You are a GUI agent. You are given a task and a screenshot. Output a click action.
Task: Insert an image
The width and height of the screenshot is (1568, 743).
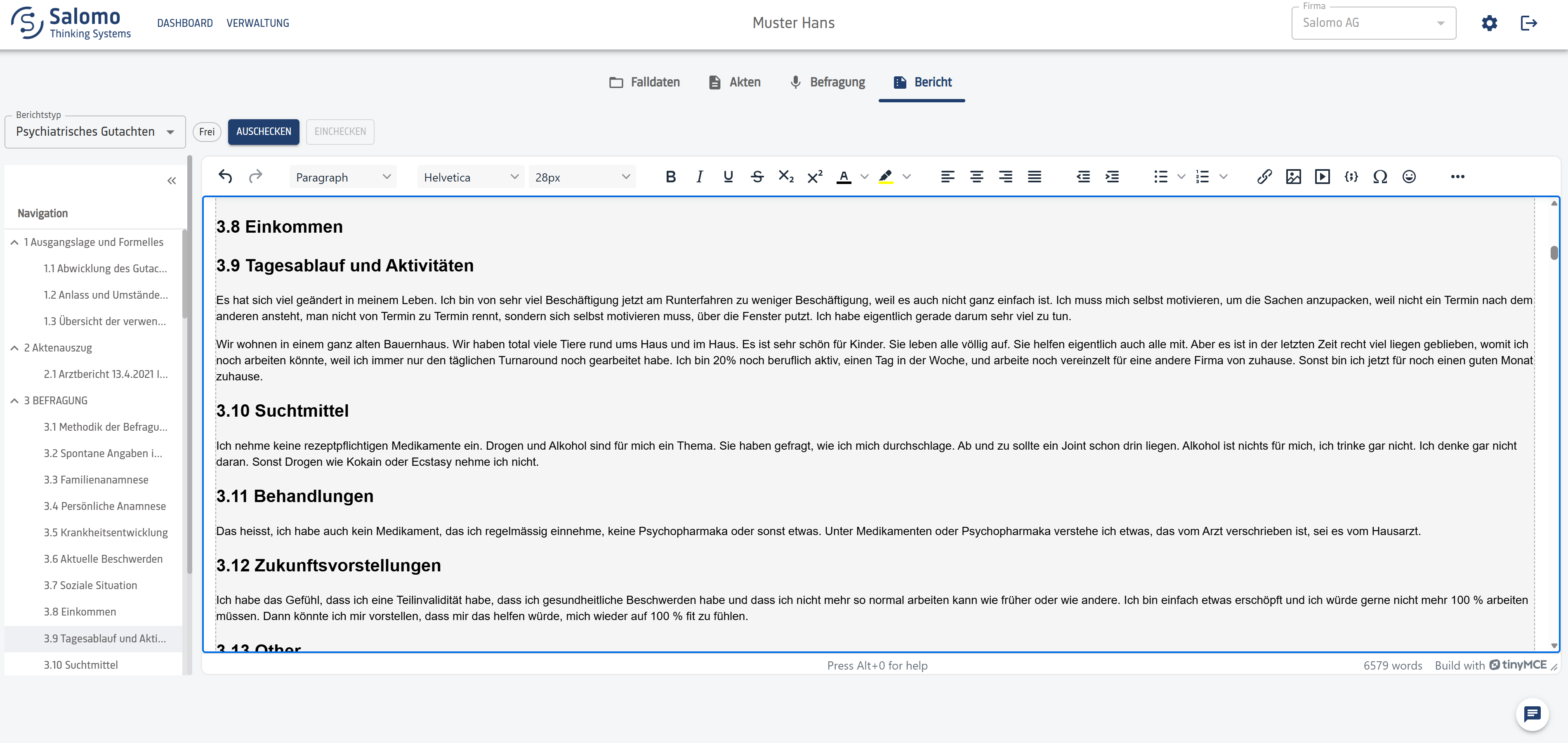[1294, 177]
